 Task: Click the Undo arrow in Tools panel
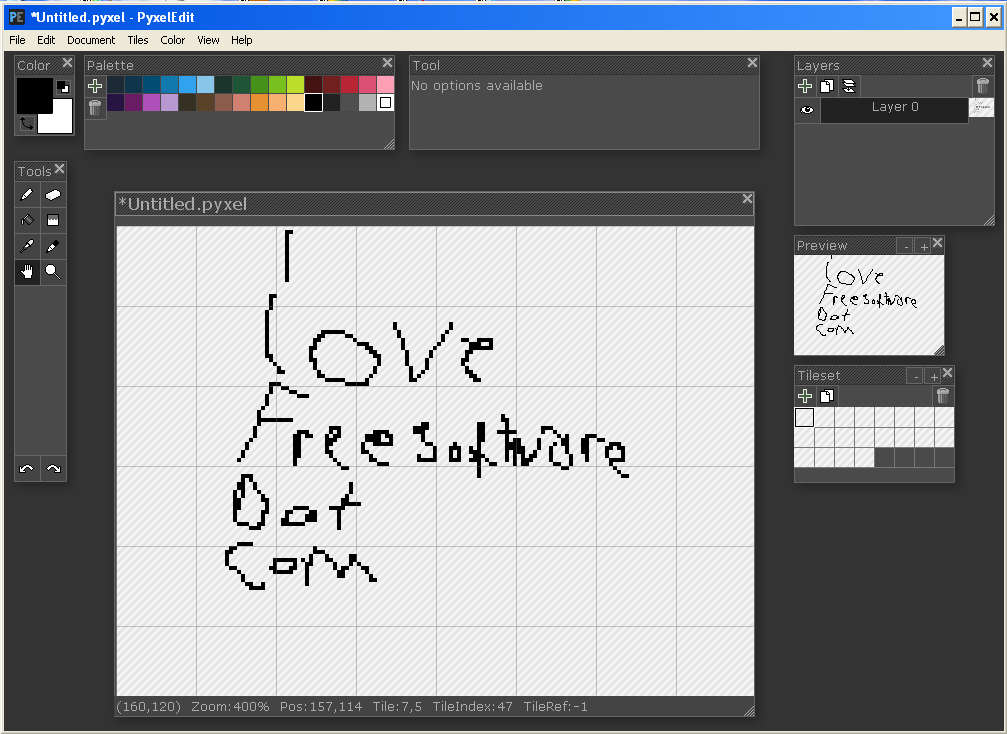click(x=27, y=469)
